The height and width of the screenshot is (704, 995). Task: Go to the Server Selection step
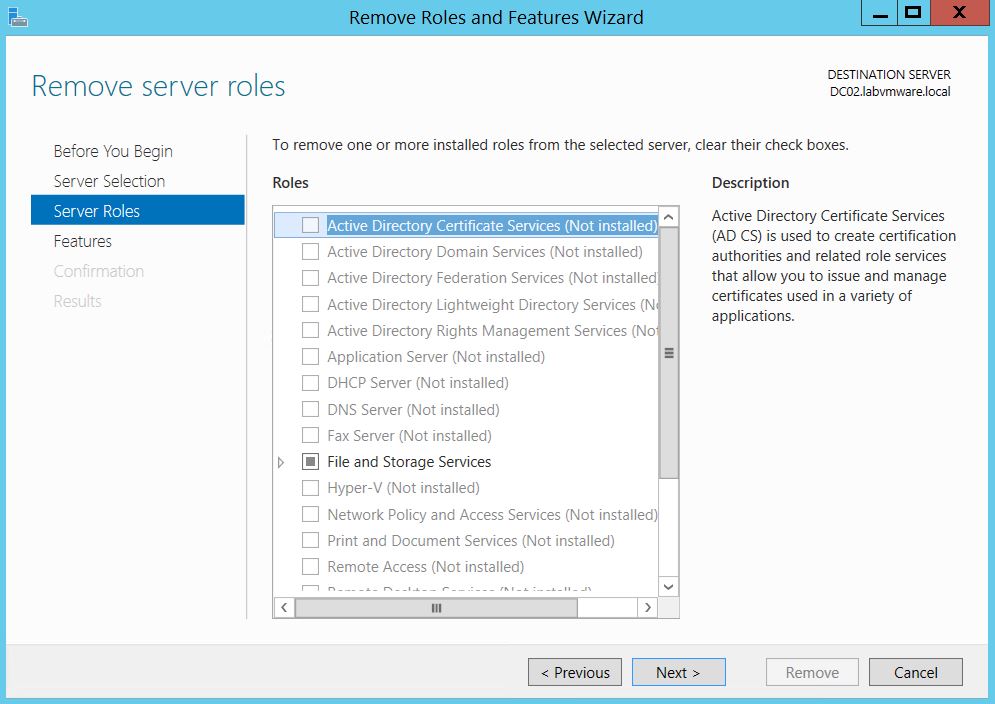[109, 181]
